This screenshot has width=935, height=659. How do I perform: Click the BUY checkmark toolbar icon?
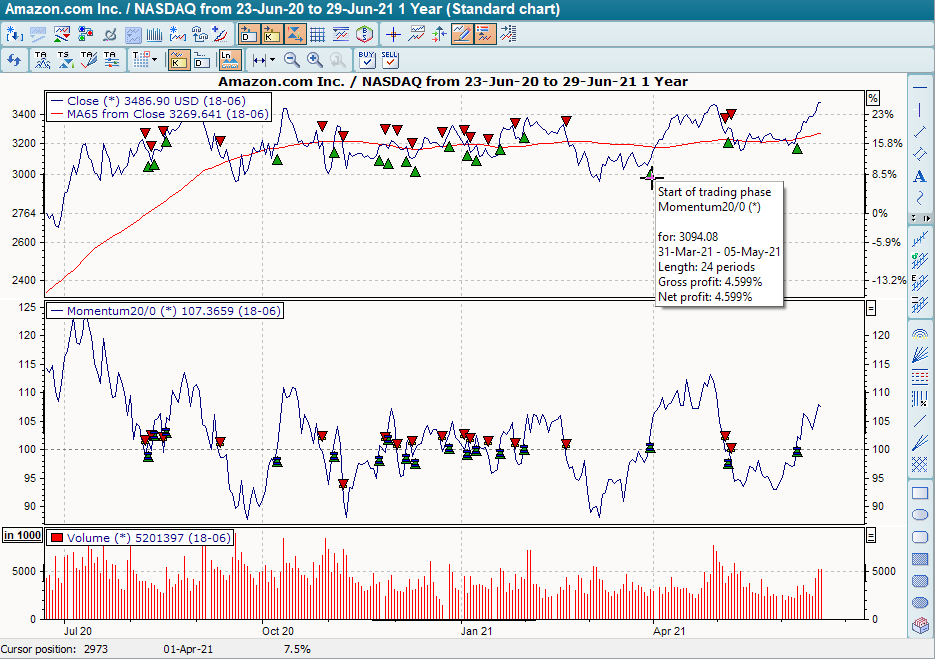(x=366, y=60)
